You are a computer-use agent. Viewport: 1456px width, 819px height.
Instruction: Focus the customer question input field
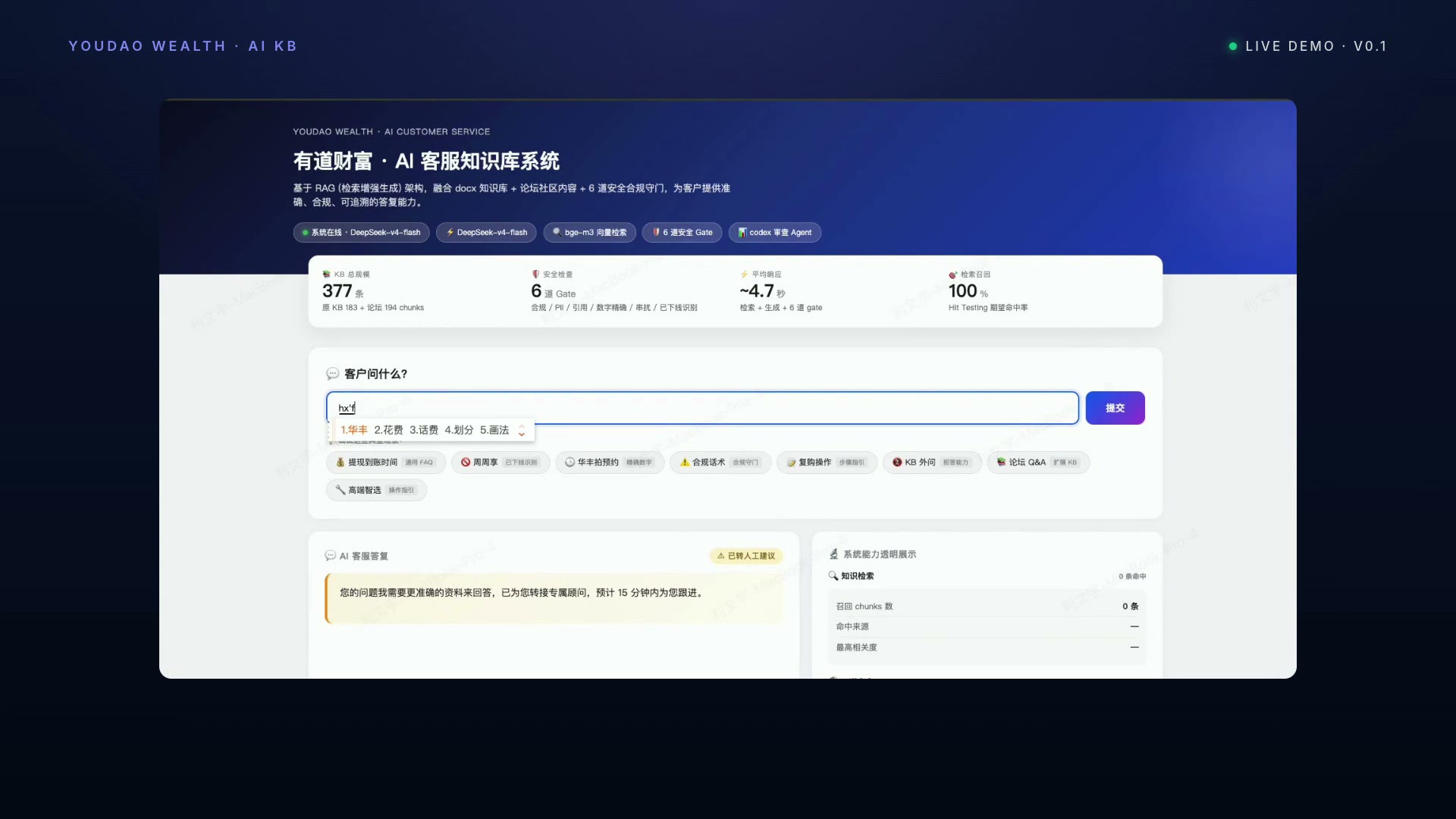[702, 408]
